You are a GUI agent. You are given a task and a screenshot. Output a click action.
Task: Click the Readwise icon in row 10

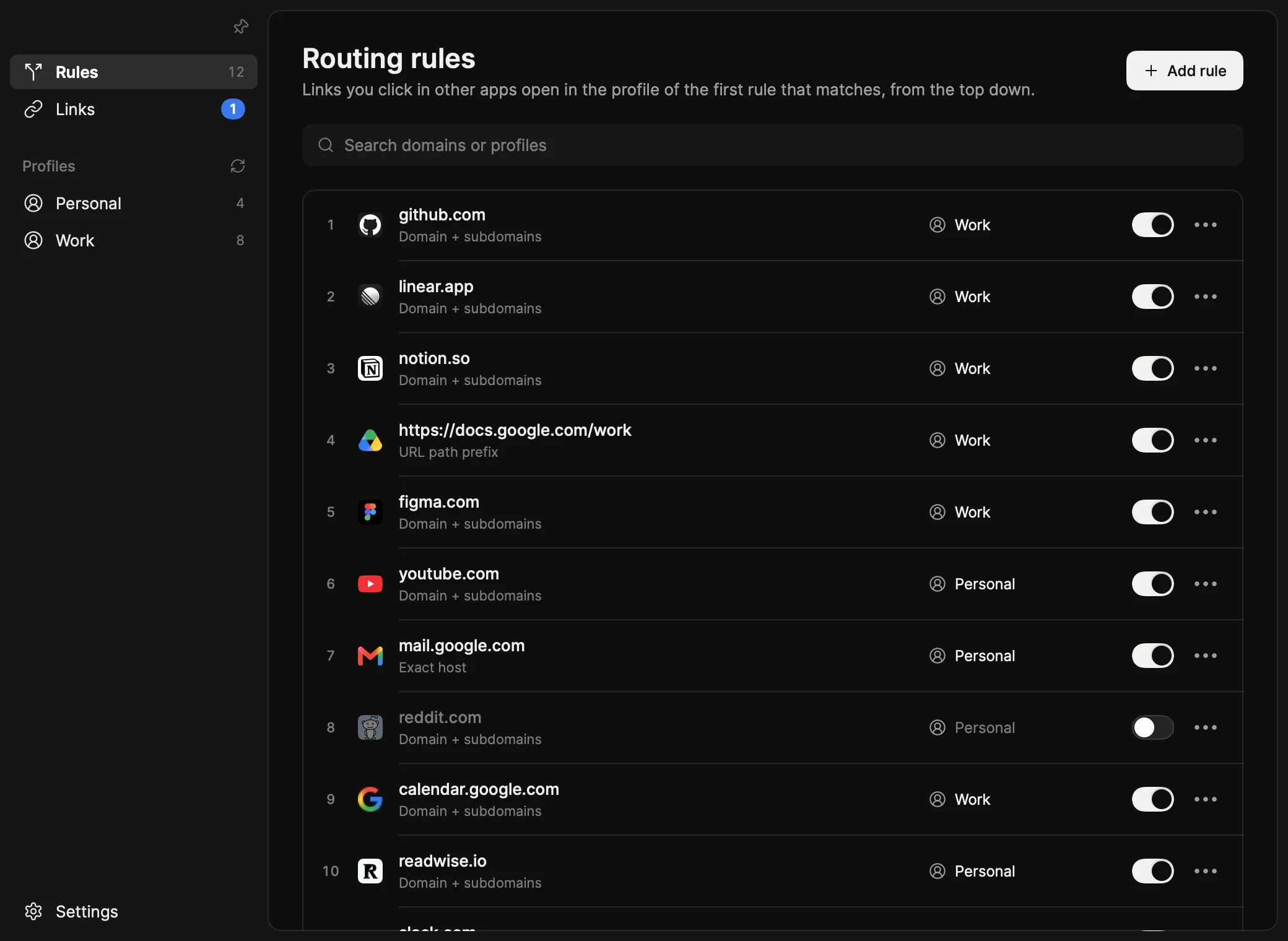tap(370, 871)
